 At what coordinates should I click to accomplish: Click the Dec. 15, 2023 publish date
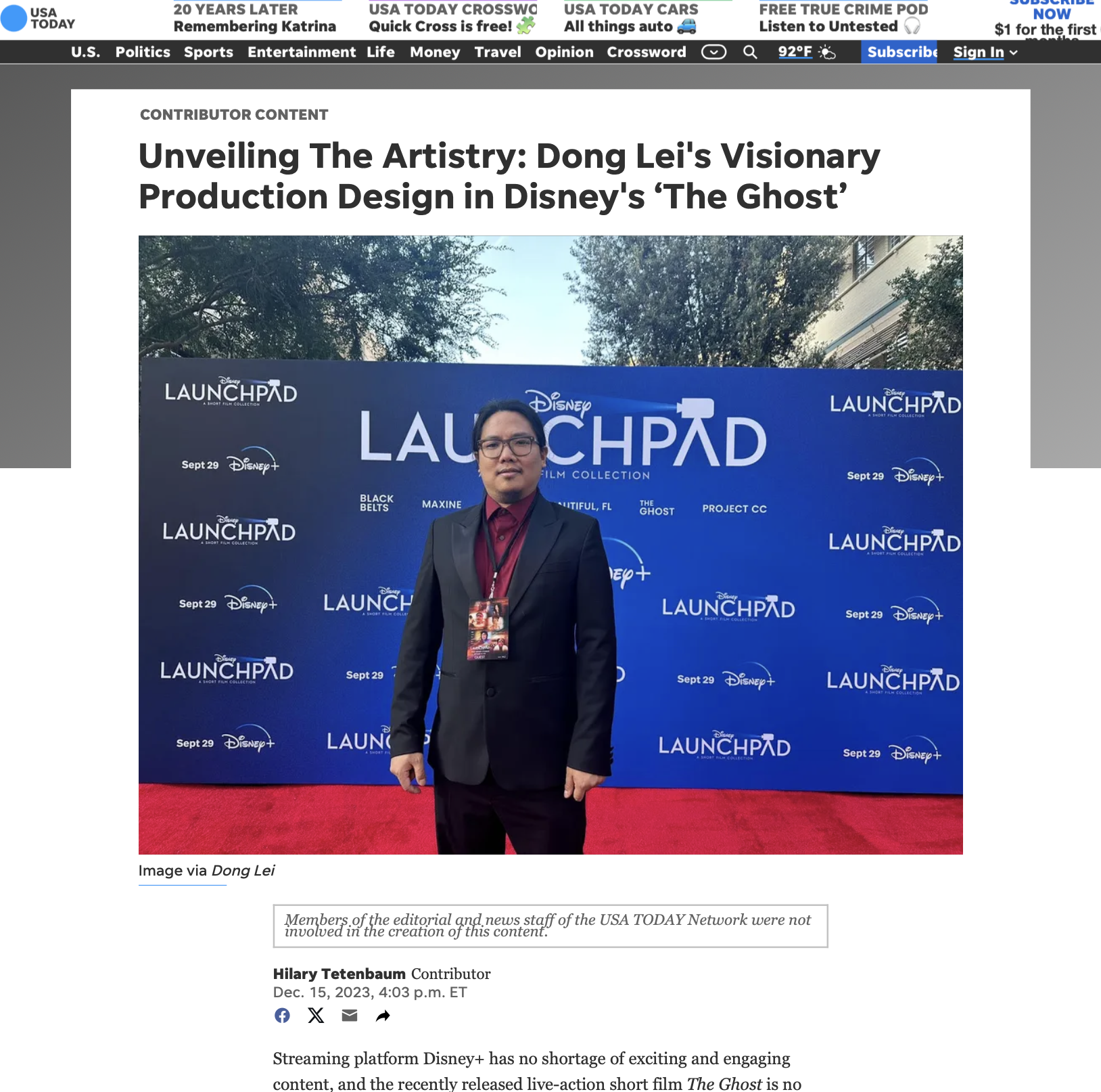click(x=369, y=992)
